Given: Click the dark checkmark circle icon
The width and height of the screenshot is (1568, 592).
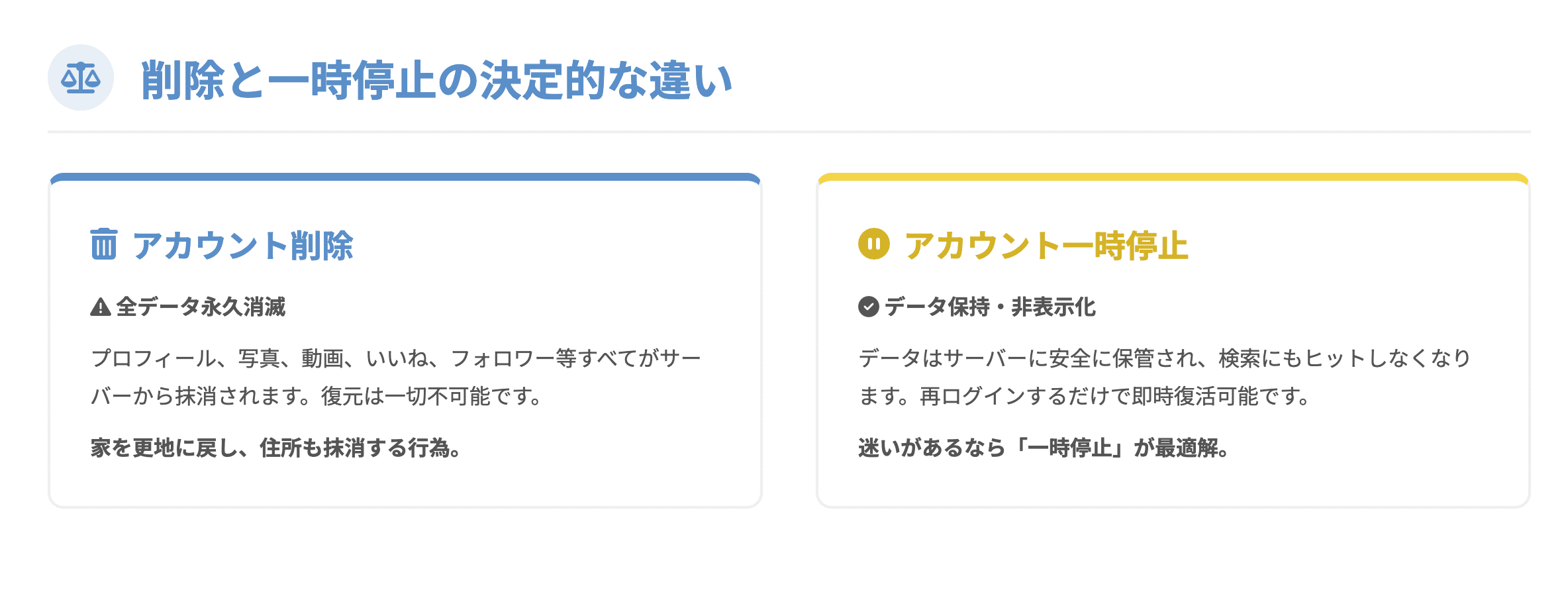Looking at the screenshot, I should coord(868,307).
